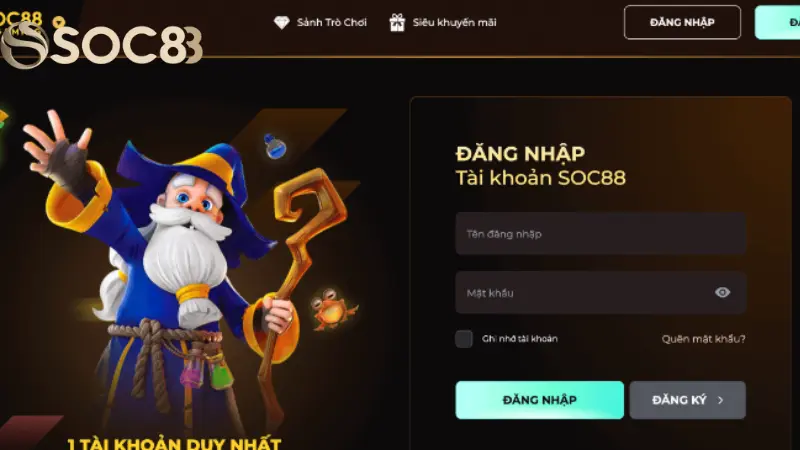Click the blue potion bottle icon
The image size is (800, 450).
pyautogui.click(x=275, y=146)
